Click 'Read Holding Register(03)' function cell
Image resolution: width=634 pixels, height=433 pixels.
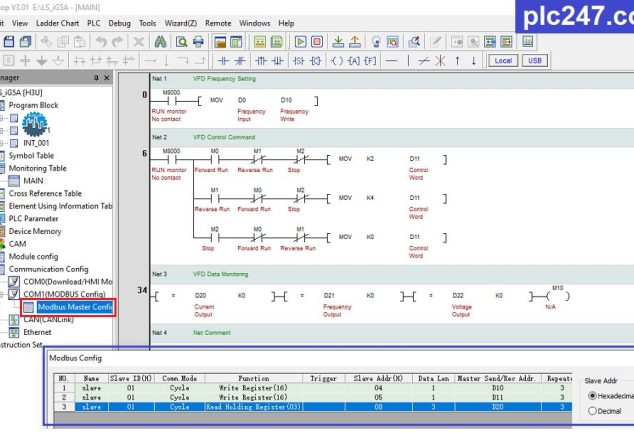[x=254, y=407]
